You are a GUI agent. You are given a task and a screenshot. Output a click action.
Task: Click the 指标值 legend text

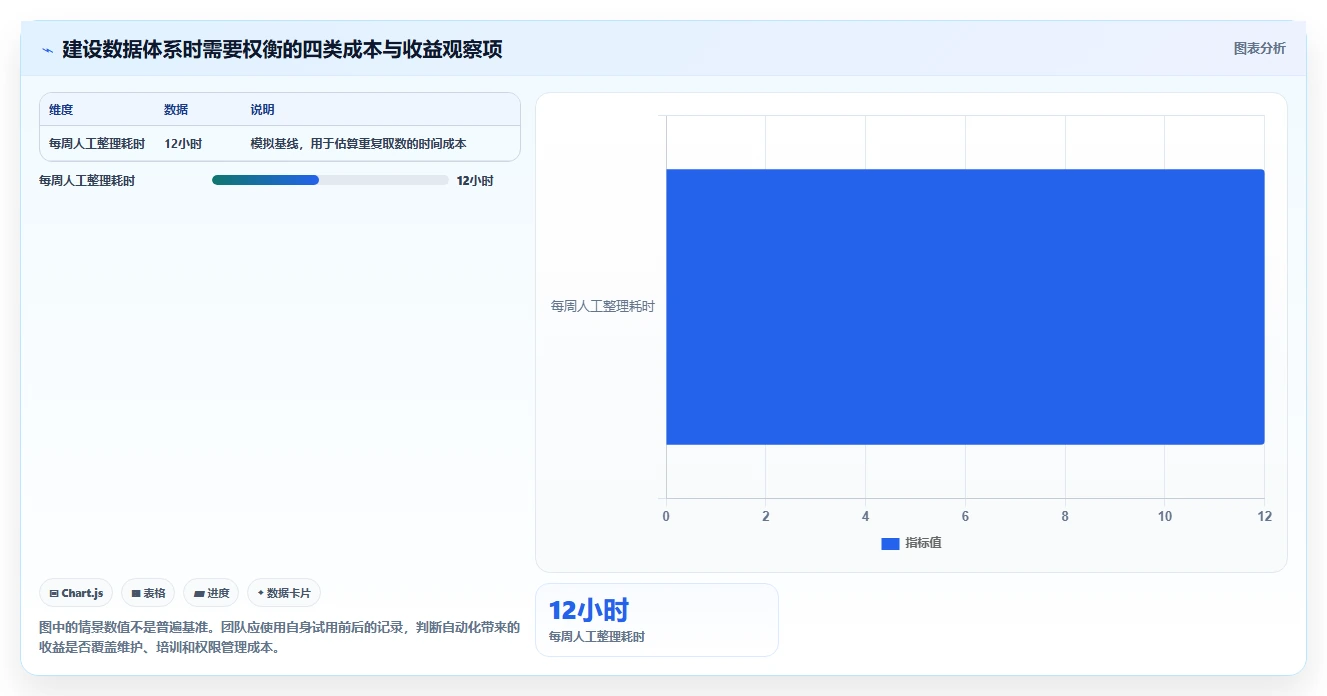(923, 543)
